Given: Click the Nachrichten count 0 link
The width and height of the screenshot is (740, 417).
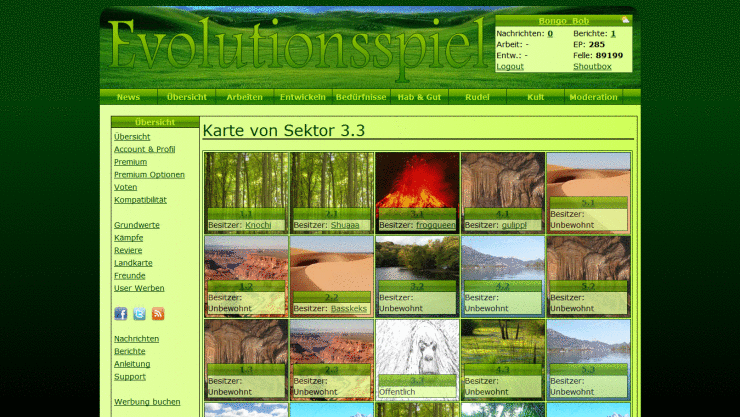Looking at the screenshot, I should (550, 33).
